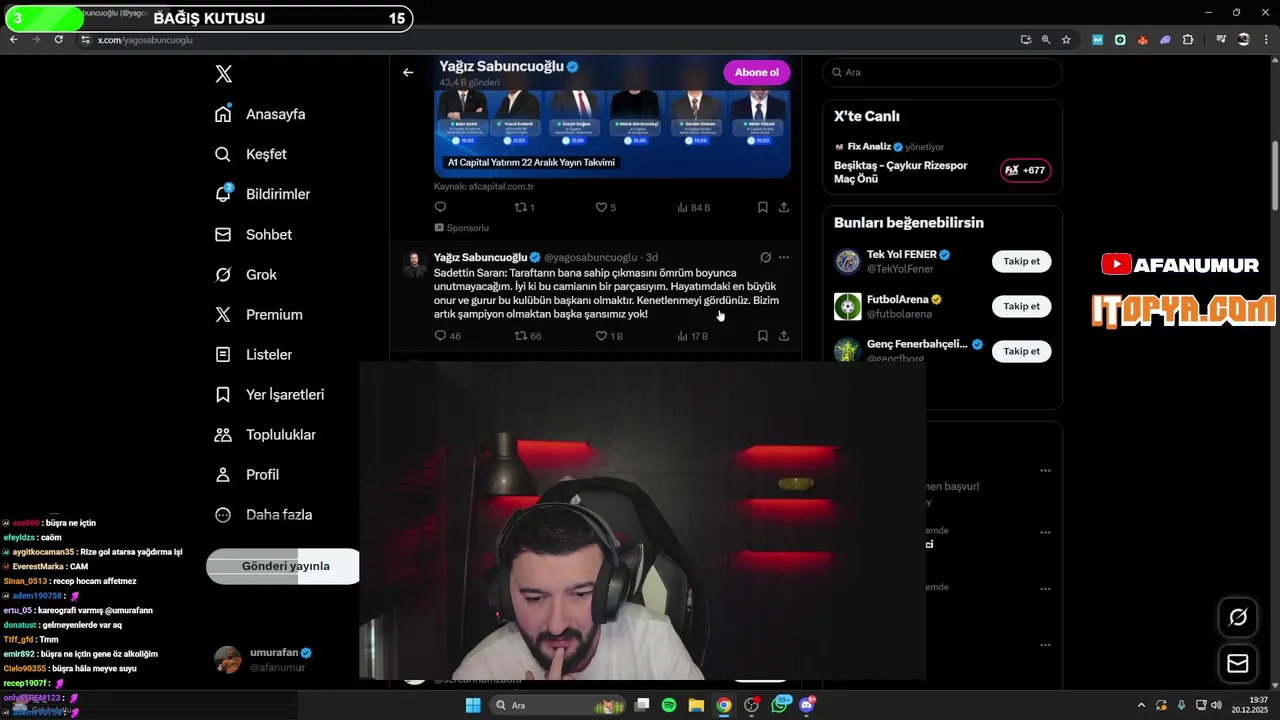Share the A1 Capital sponsored post
The height and width of the screenshot is (720, 1280).
(x=784, y=207)
